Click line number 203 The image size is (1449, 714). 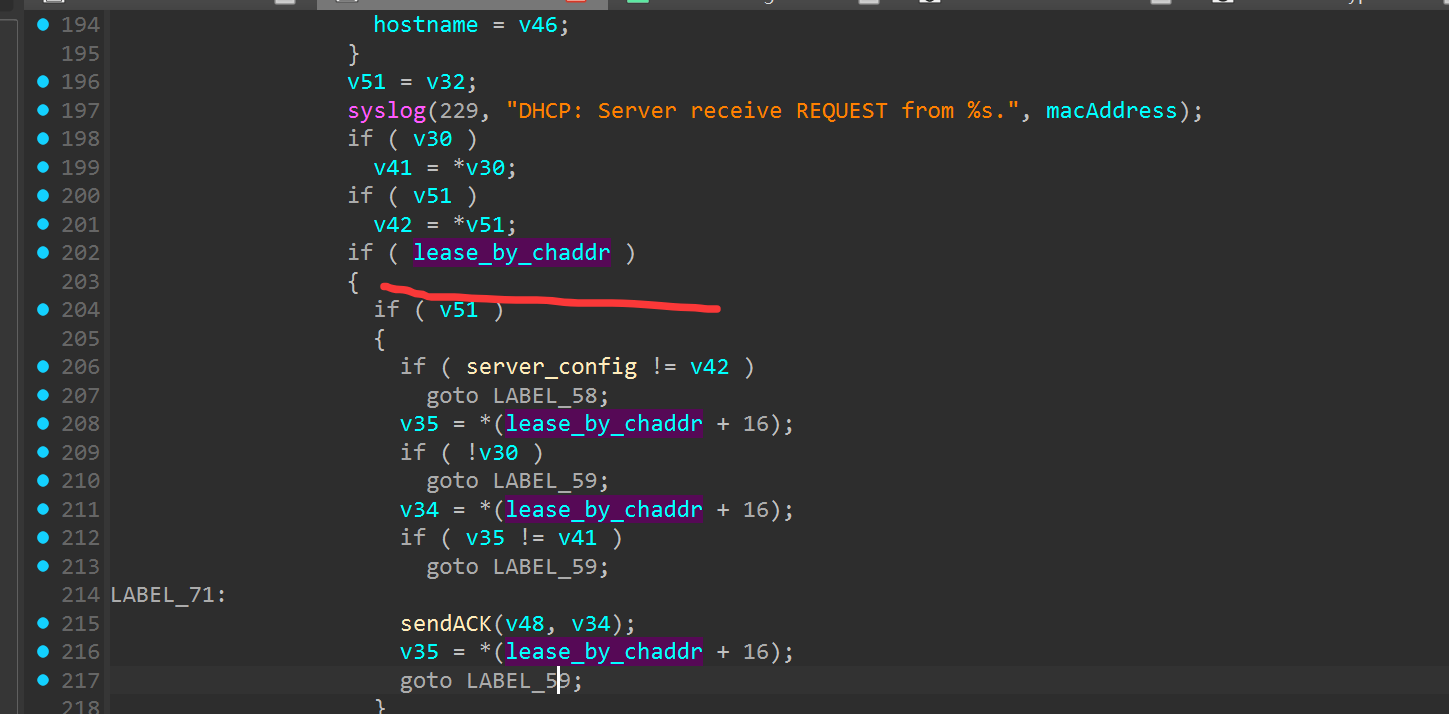81,281
